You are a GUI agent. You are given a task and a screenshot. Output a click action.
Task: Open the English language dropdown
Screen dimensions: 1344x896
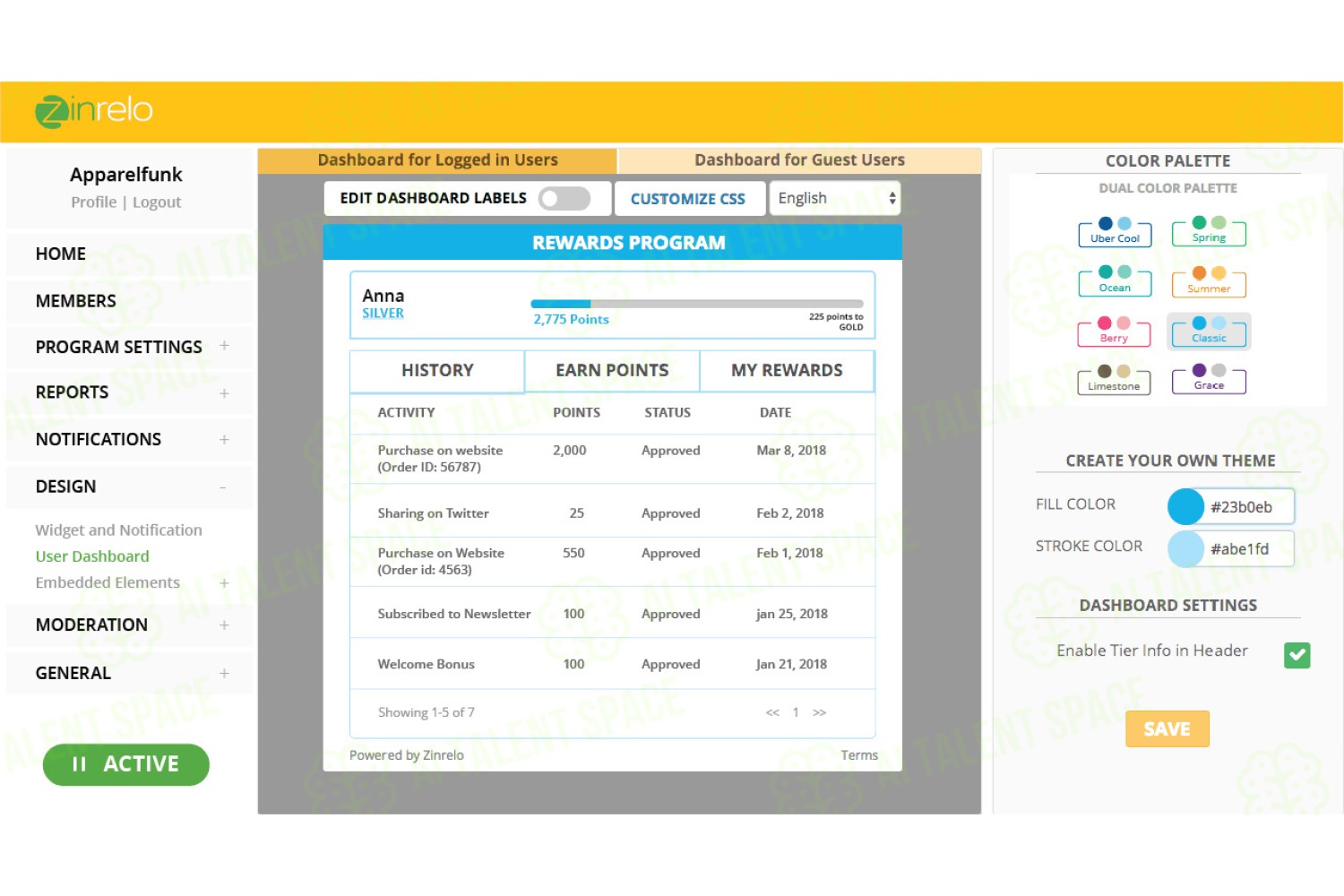[834, 198]
